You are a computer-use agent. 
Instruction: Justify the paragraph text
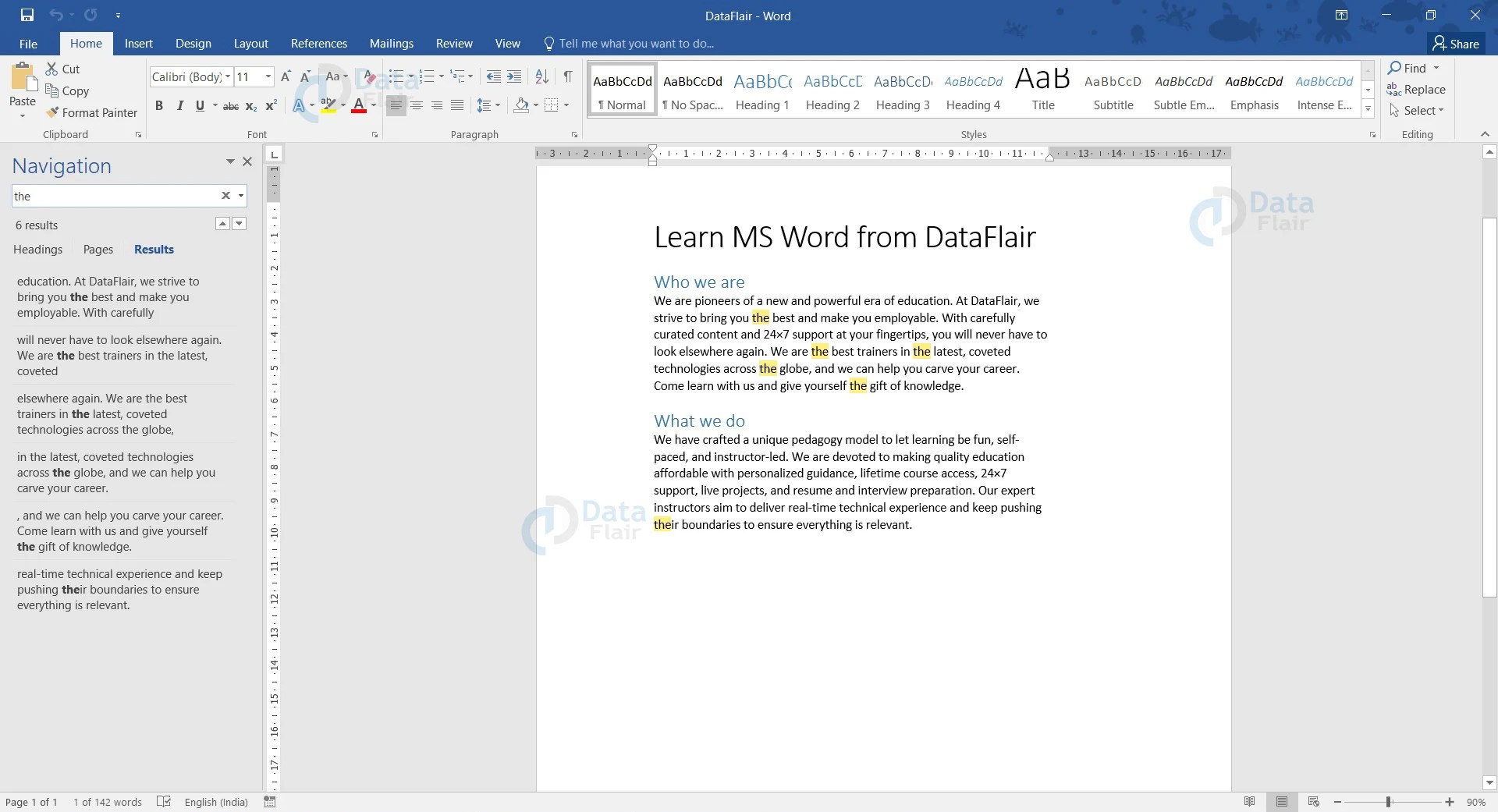pos(457,105)
